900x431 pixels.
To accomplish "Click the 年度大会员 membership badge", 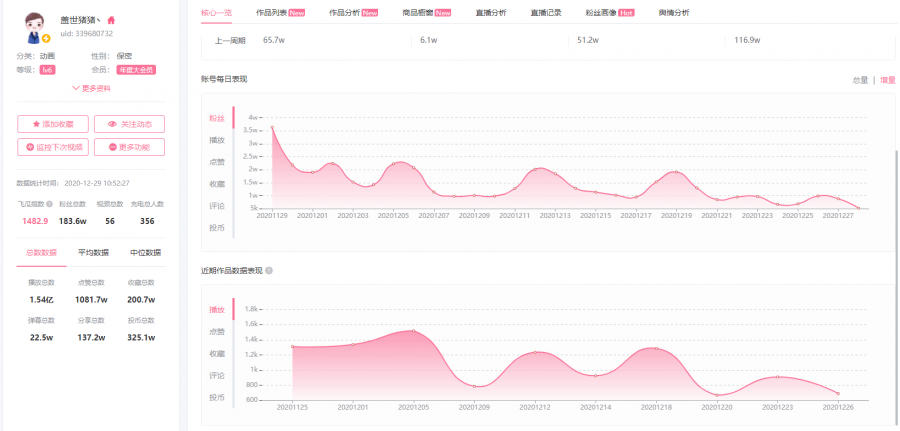I will (x=136, y=70).
